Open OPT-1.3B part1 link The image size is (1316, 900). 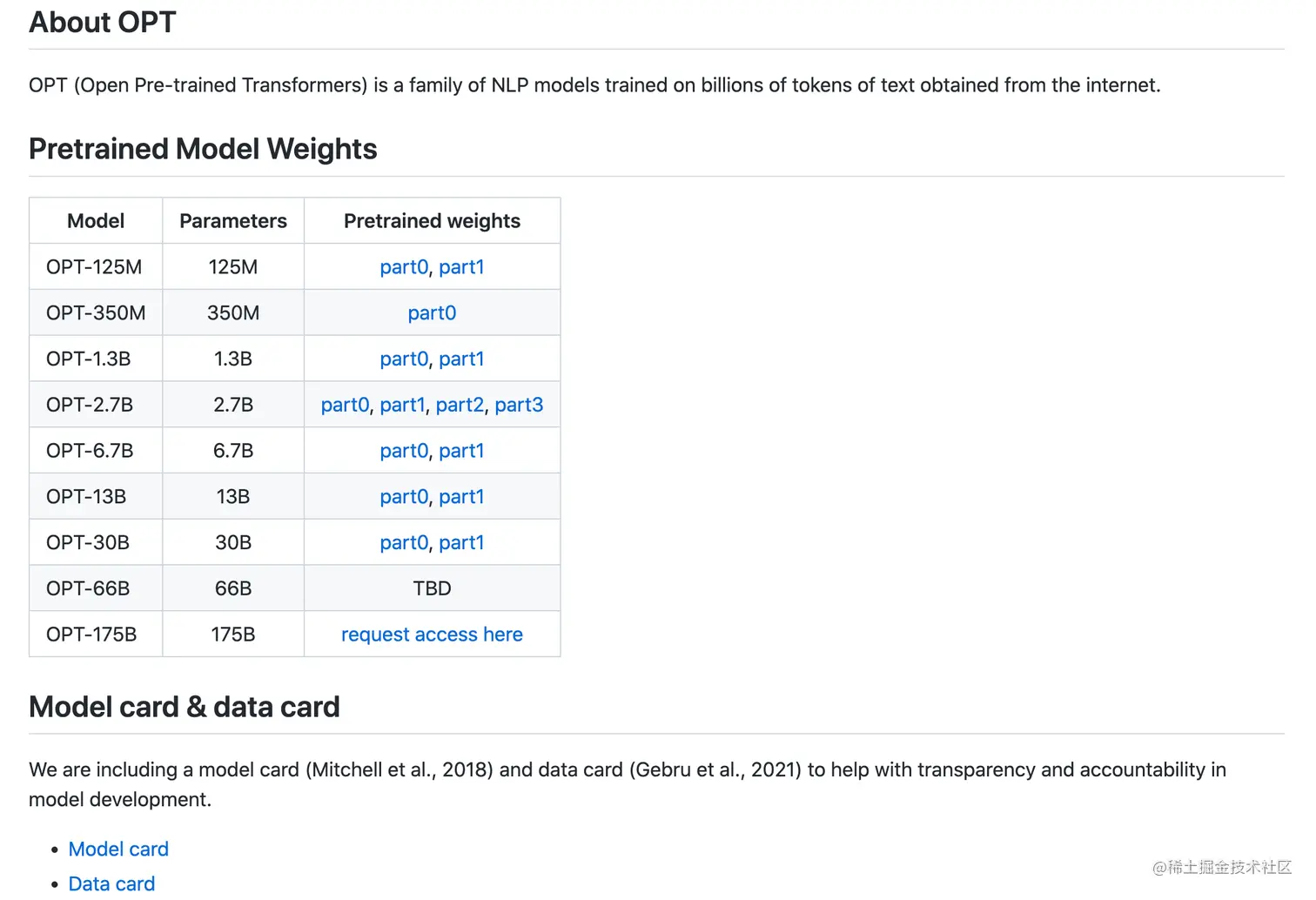click(461, 359)
